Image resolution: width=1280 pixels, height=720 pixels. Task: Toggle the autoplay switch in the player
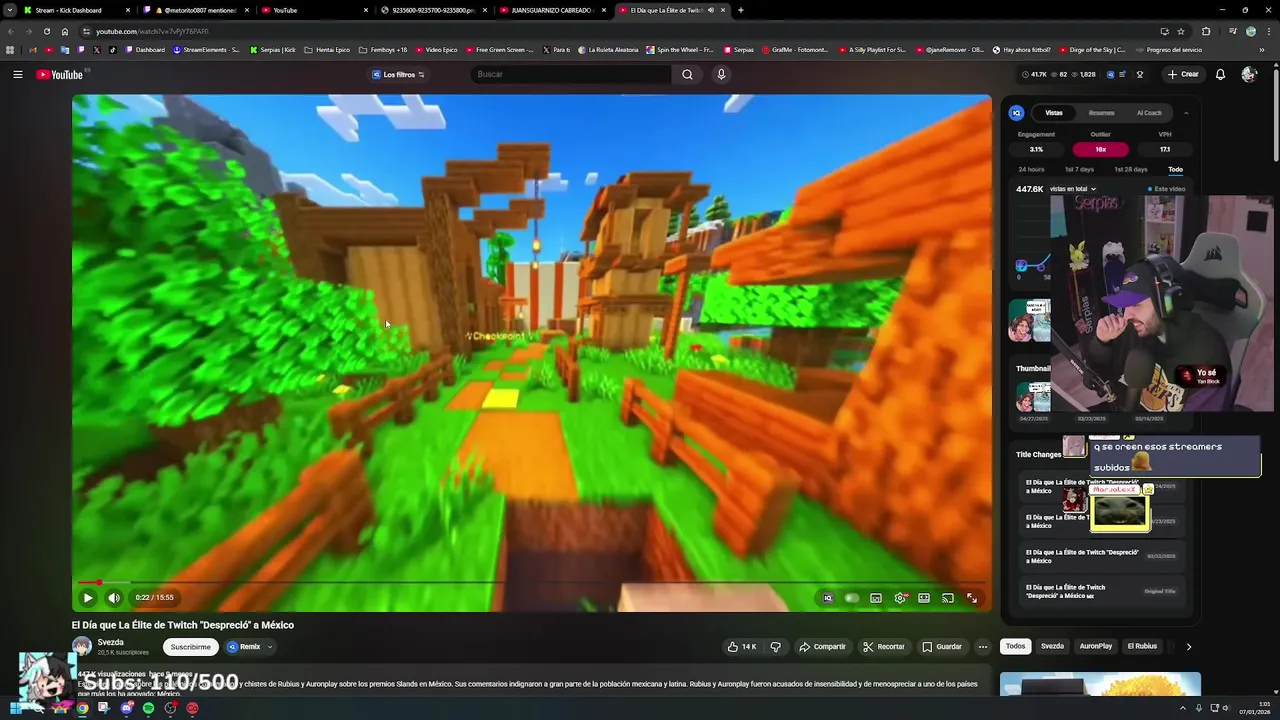(x=851, y=598)
